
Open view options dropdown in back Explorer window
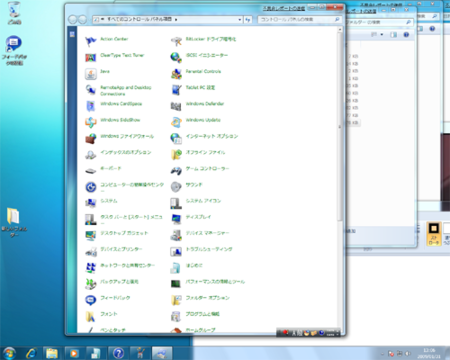coord(382,34)
